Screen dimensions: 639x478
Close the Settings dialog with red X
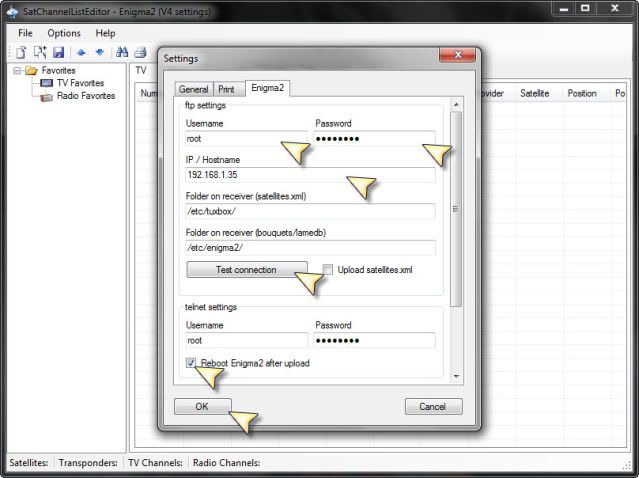pyautogui.click(x=457, y=55)
